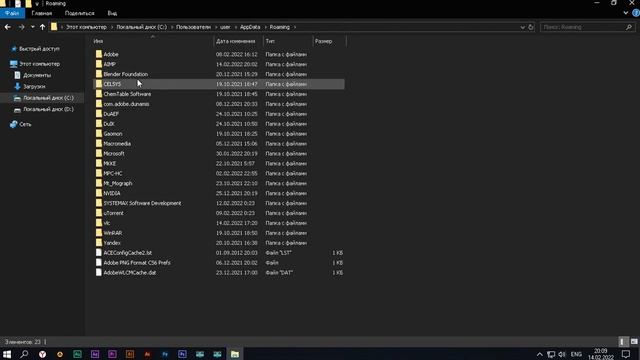
Task: Select the WinRAR folder name
Action: point(113,233)
